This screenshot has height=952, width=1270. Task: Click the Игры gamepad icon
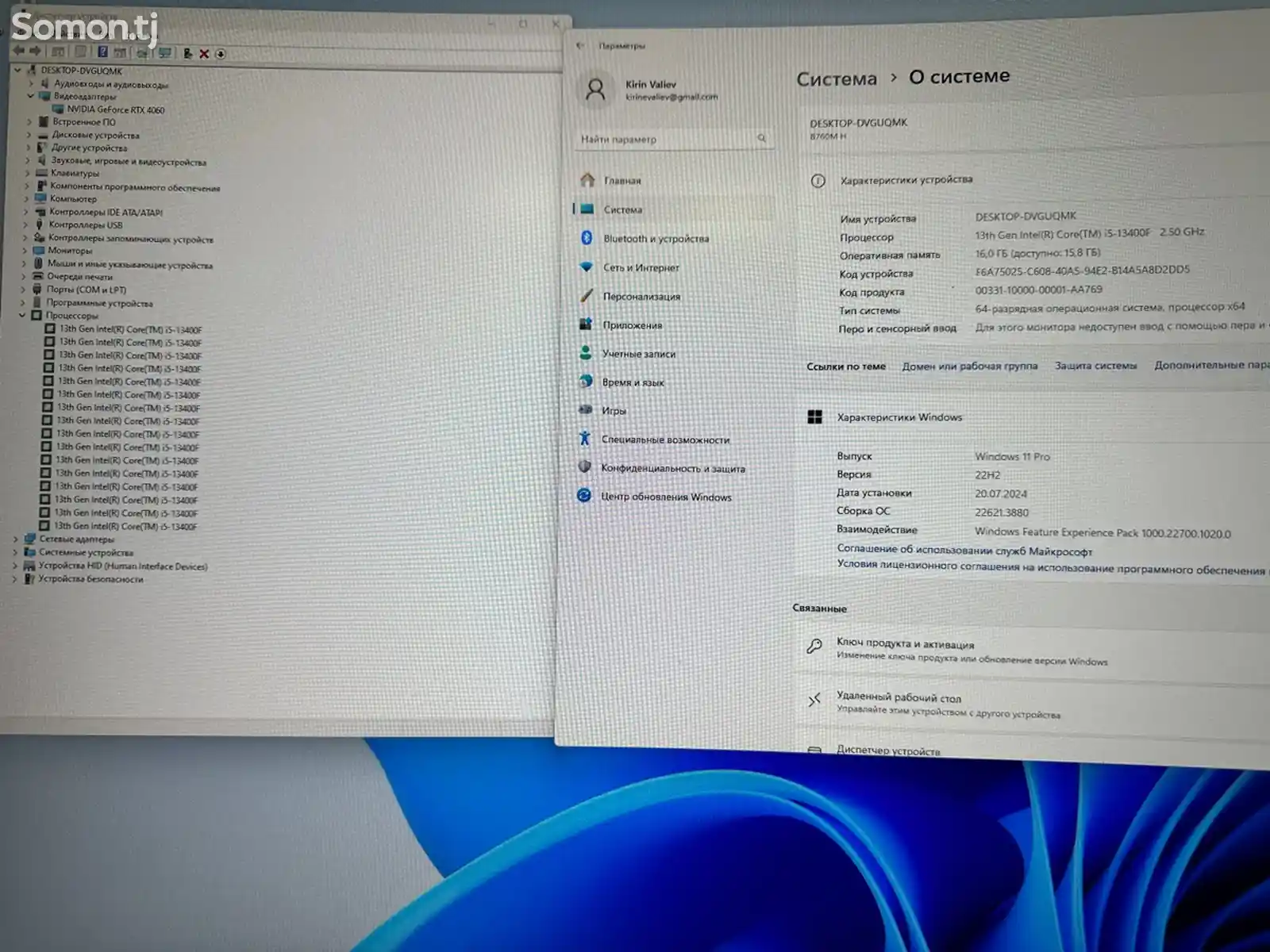pos(586,410)
